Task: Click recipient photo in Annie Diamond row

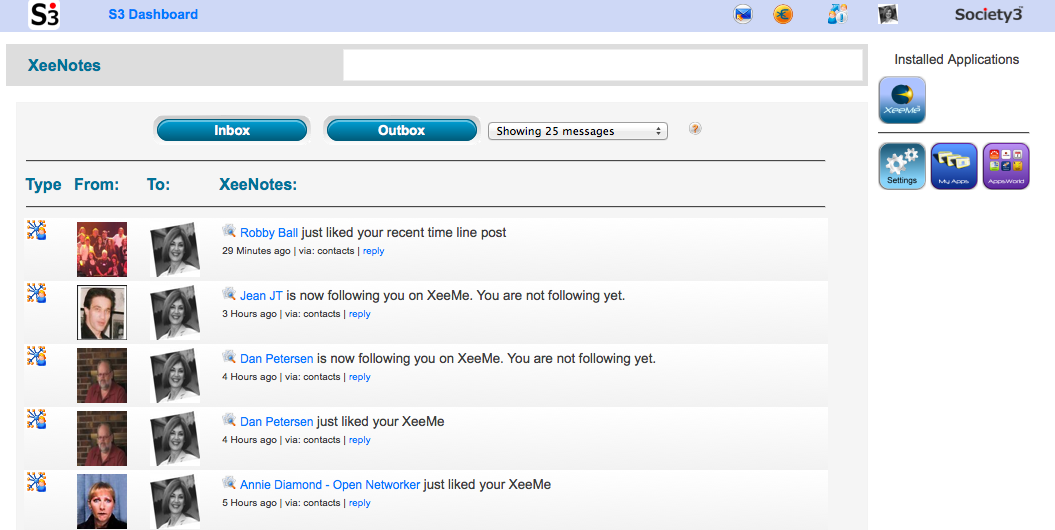Action: [x=175, y=502]
